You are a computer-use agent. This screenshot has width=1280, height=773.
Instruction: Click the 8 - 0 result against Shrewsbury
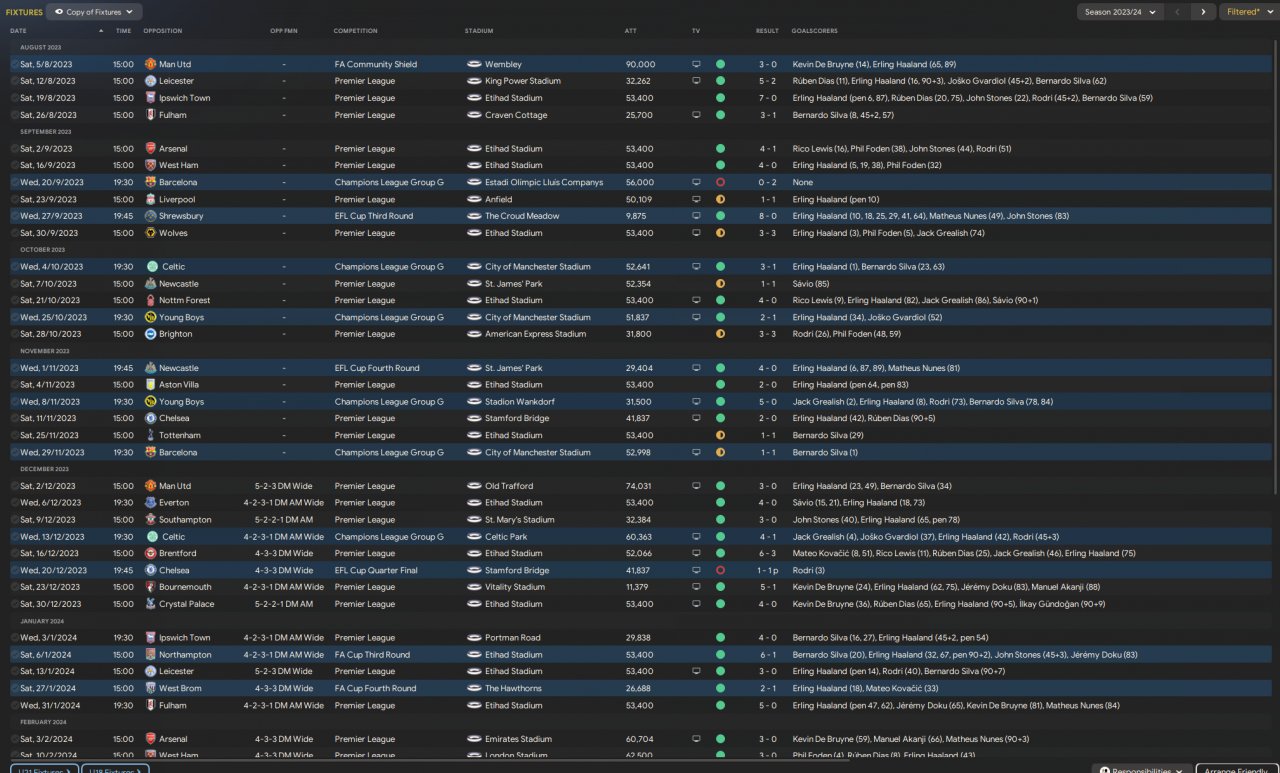coord(767,216)
